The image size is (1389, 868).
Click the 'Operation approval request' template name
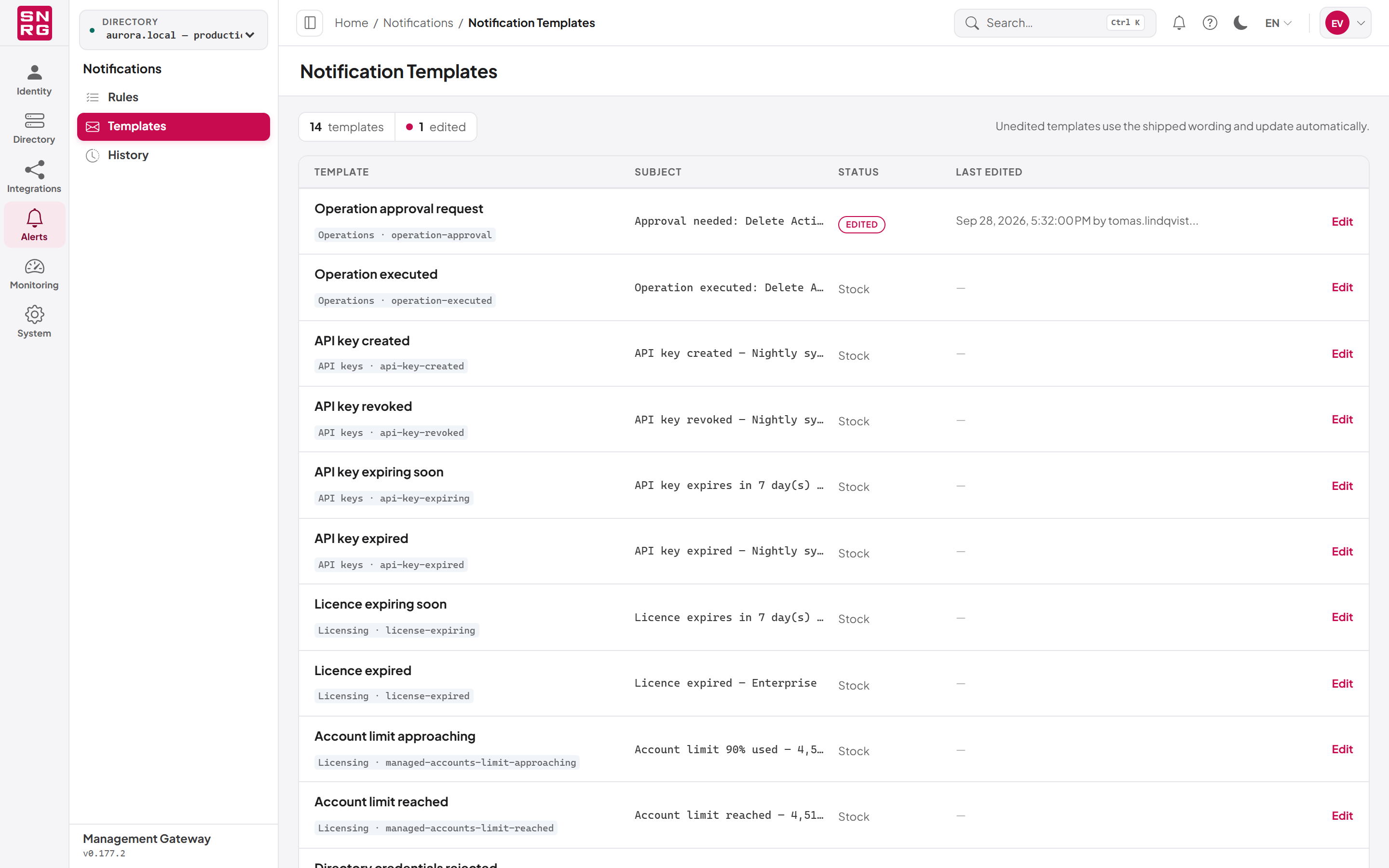coord(398,208)
